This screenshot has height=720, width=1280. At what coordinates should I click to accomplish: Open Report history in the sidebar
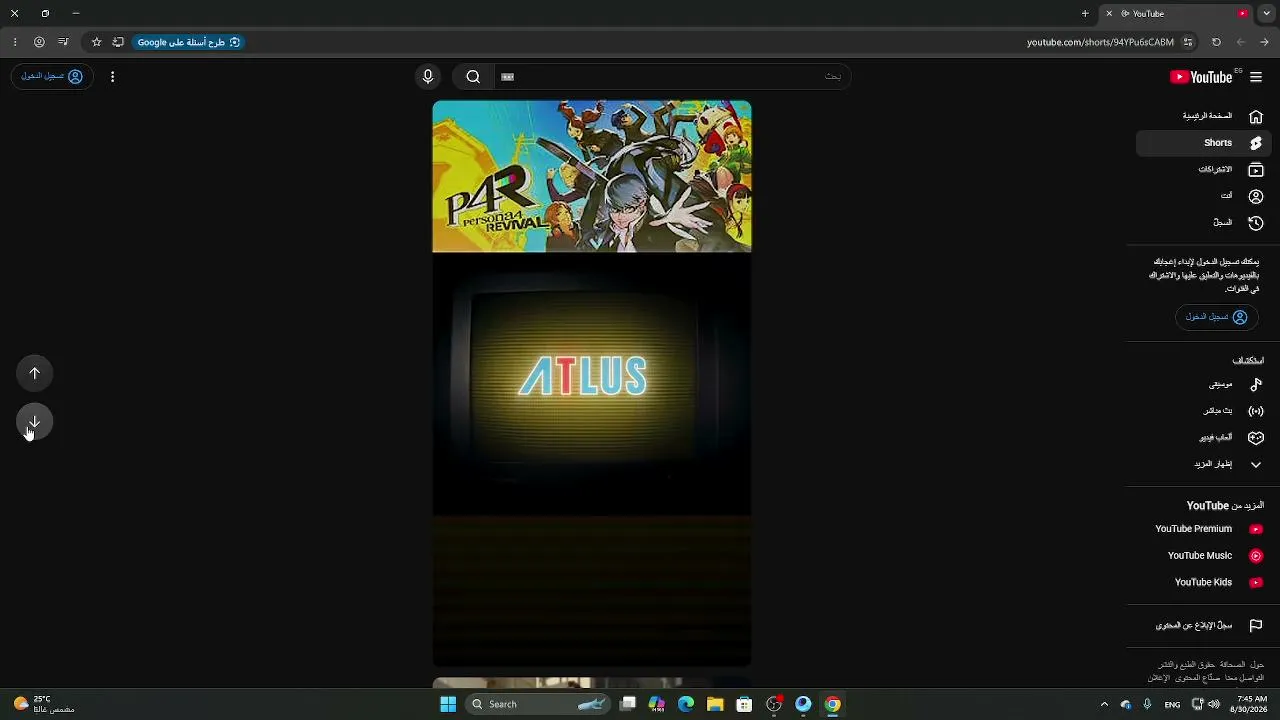[x=1204, y=626]
